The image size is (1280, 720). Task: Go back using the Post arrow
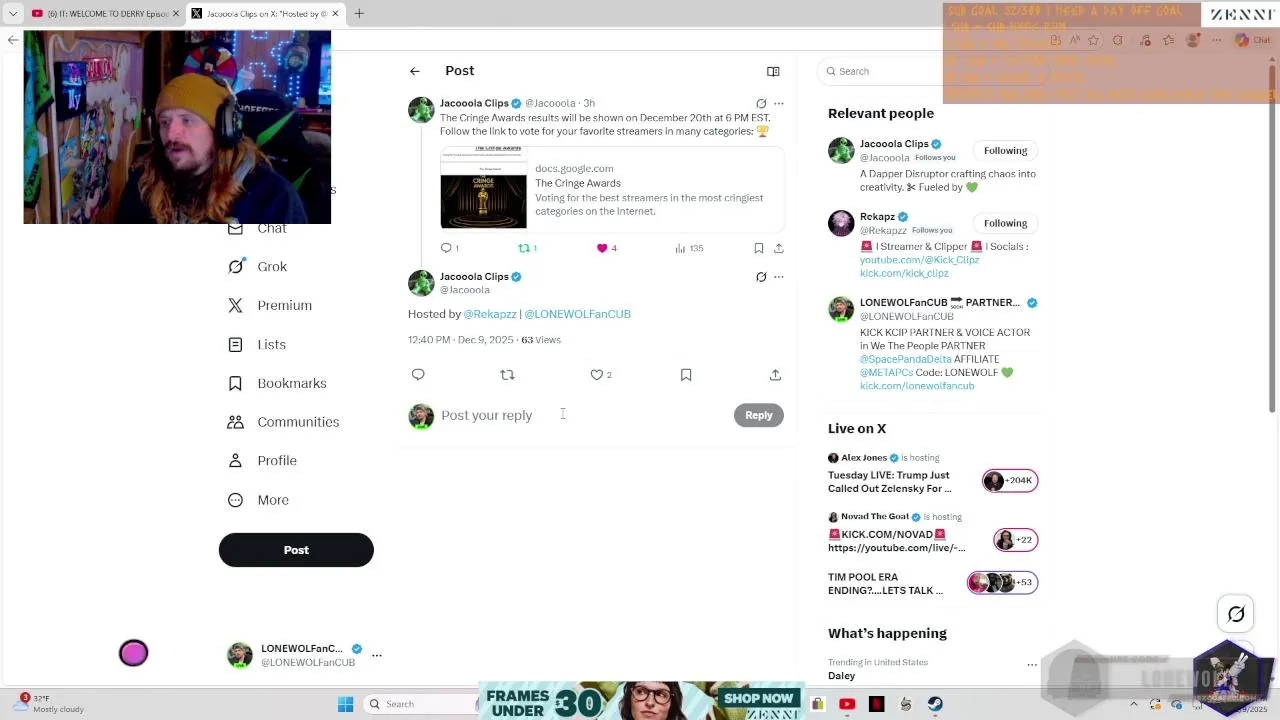pos(414,71)
